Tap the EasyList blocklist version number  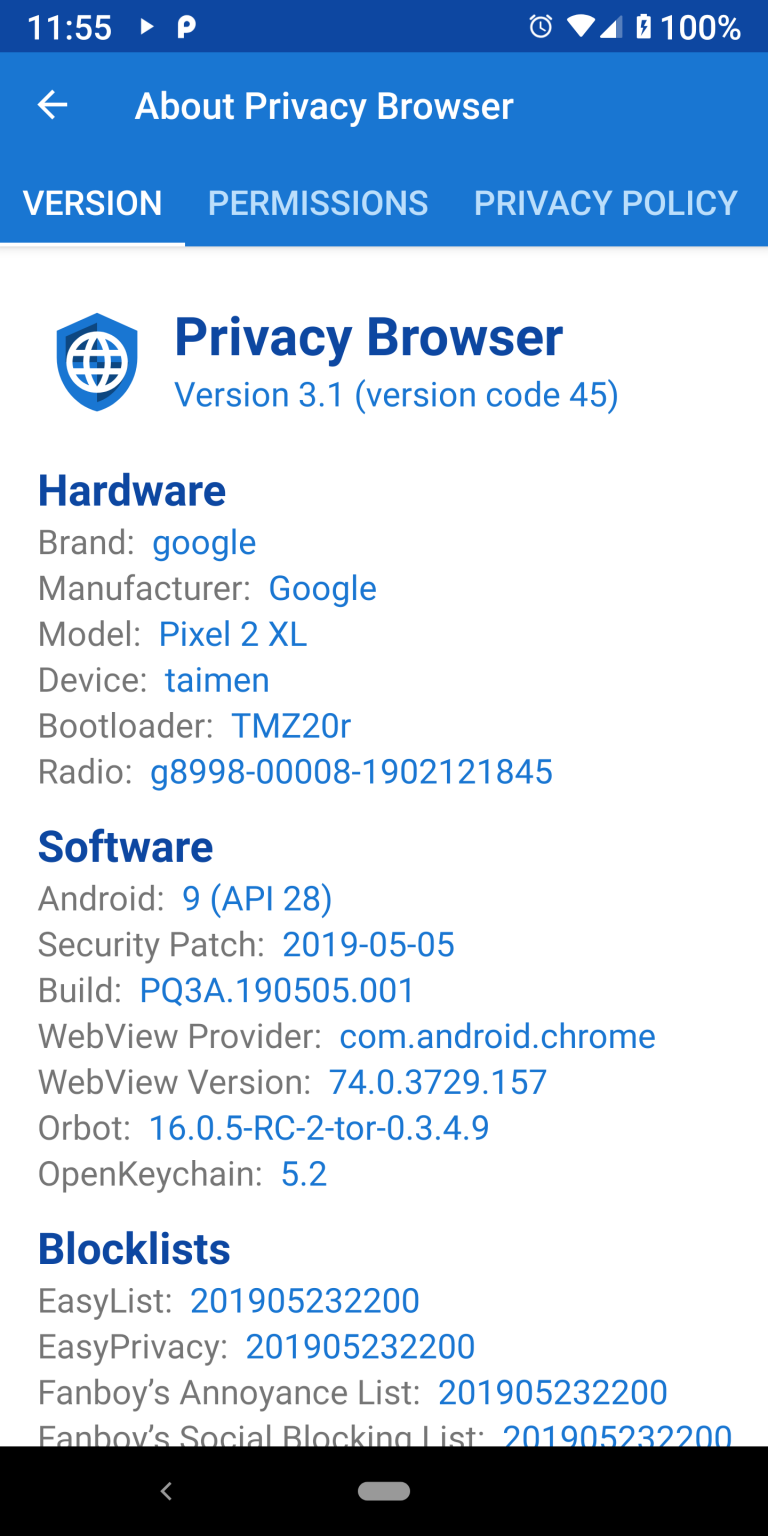(x=304, y=1300)
